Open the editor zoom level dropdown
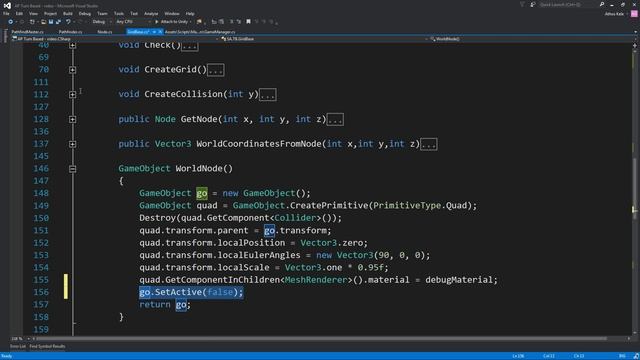The height and width of the screenshot is (360, 640). point(20,339)
